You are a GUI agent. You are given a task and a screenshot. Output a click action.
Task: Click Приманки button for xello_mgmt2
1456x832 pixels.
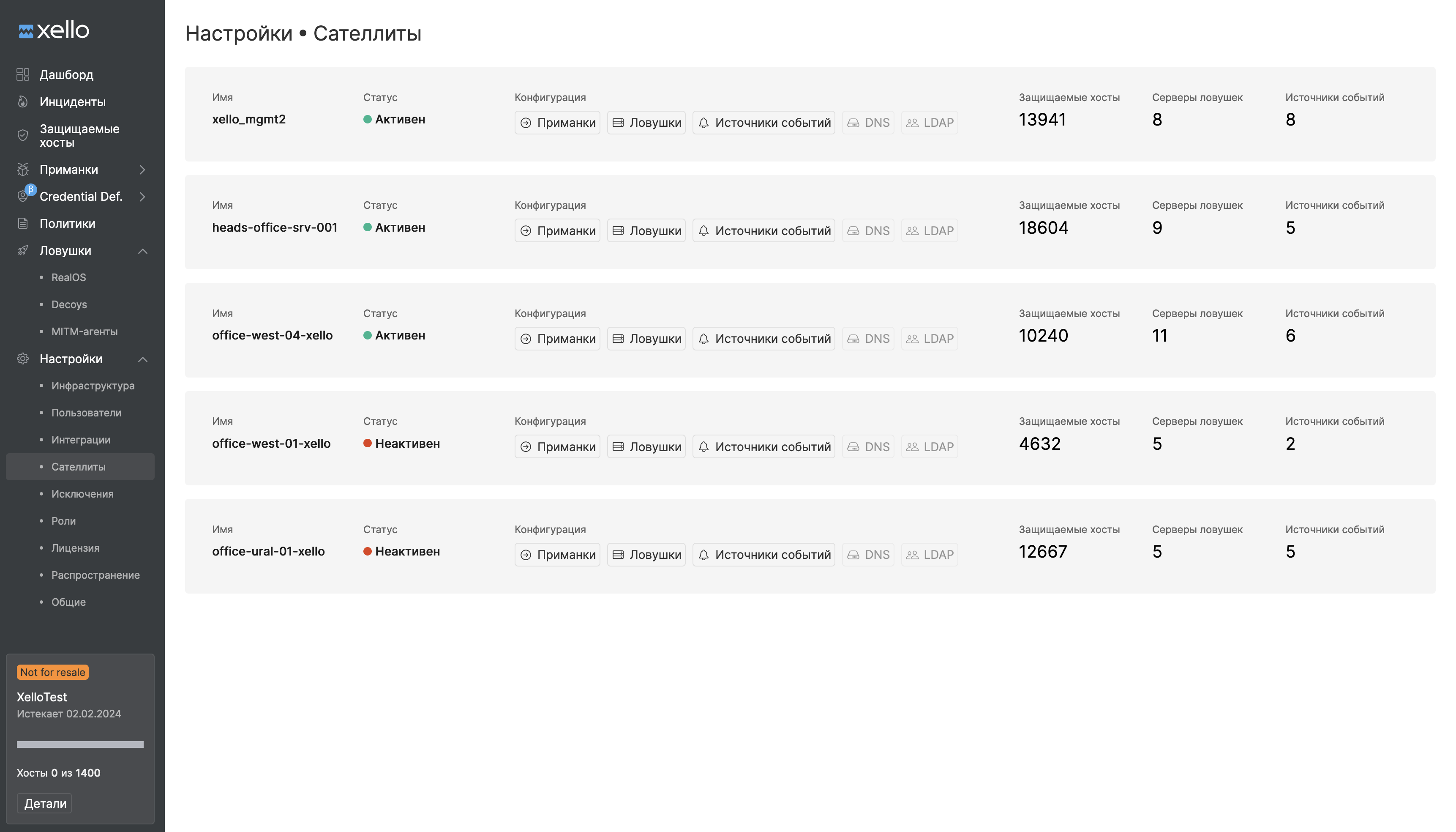[x=557, y=122]
